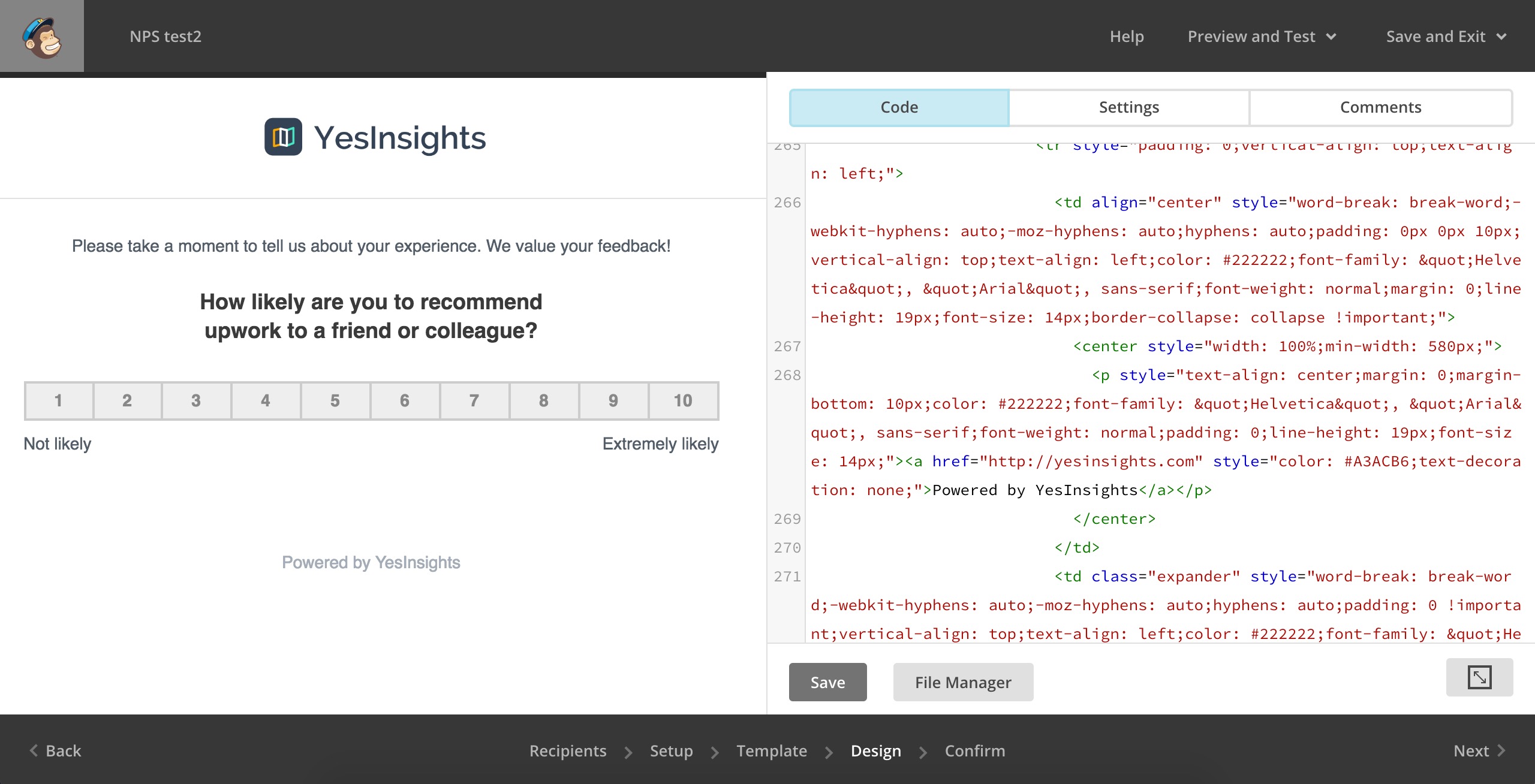Screen dimensions: 1535x784
Task: Select NPS rating 7
Action: (474, 400)
